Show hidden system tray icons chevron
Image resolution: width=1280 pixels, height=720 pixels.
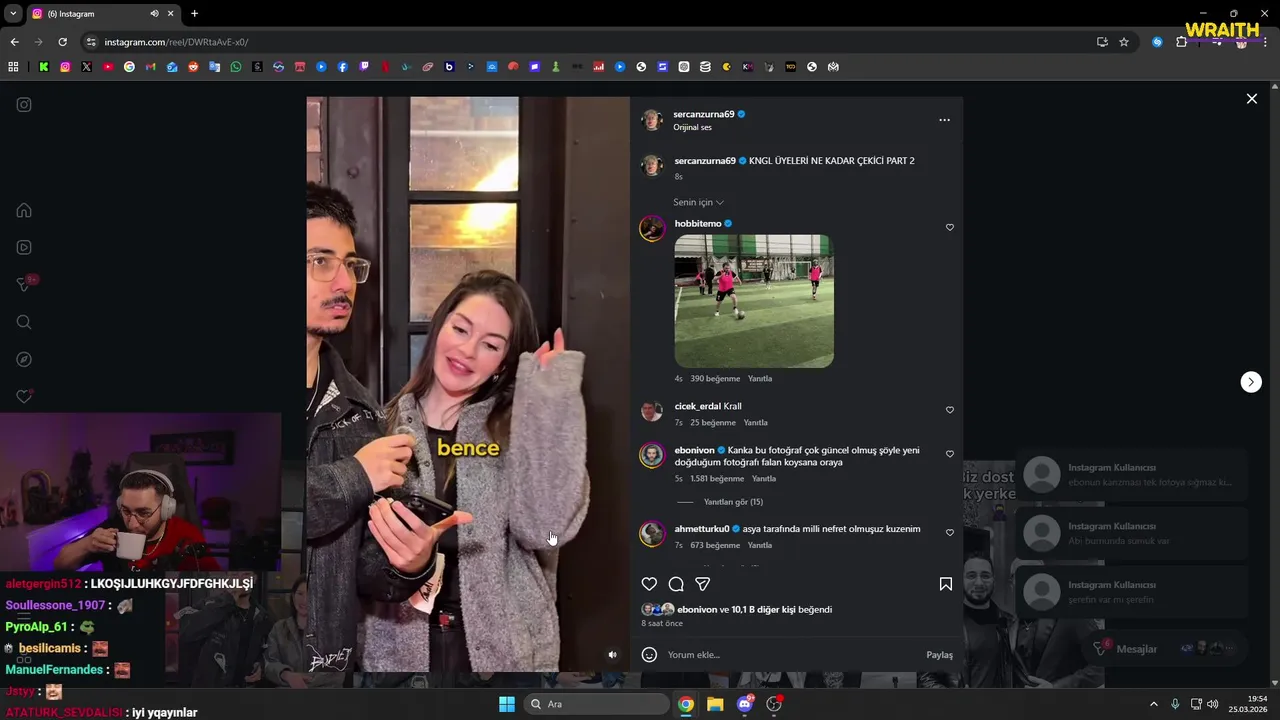click(1153, 704)
